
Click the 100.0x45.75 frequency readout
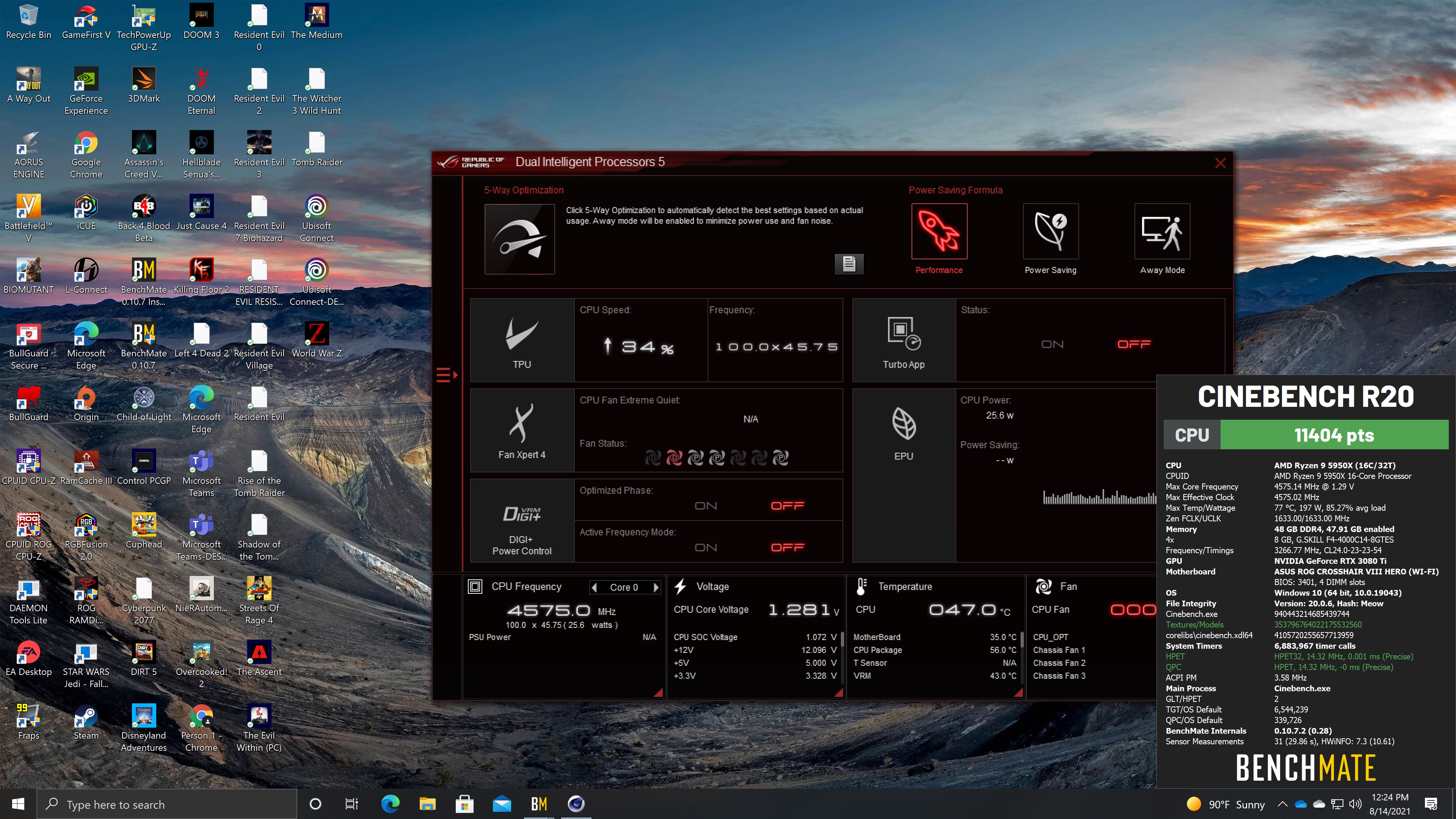[x=776, y=347]
